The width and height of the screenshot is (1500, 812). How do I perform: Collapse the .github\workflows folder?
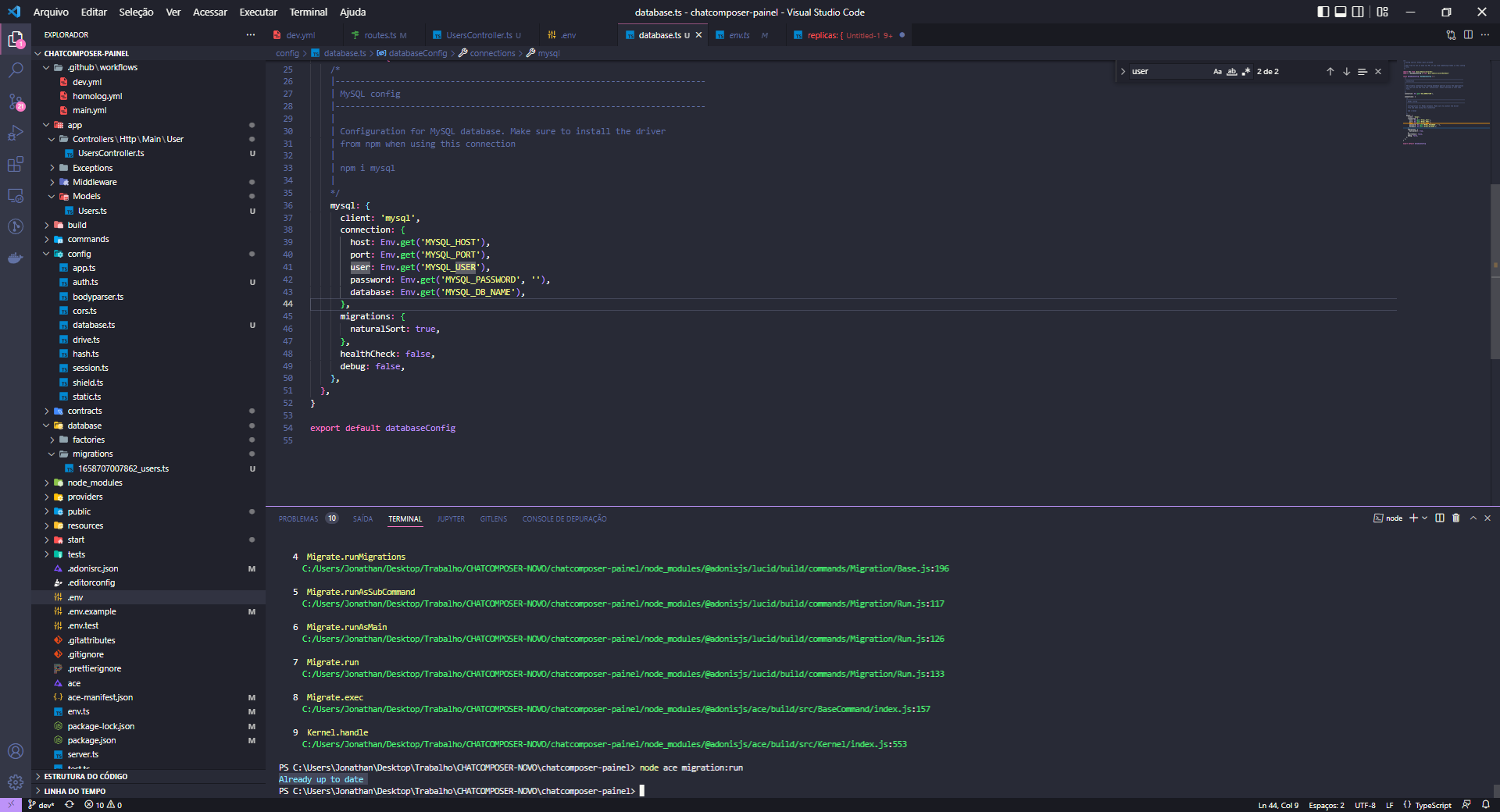(x=46, y=67)
